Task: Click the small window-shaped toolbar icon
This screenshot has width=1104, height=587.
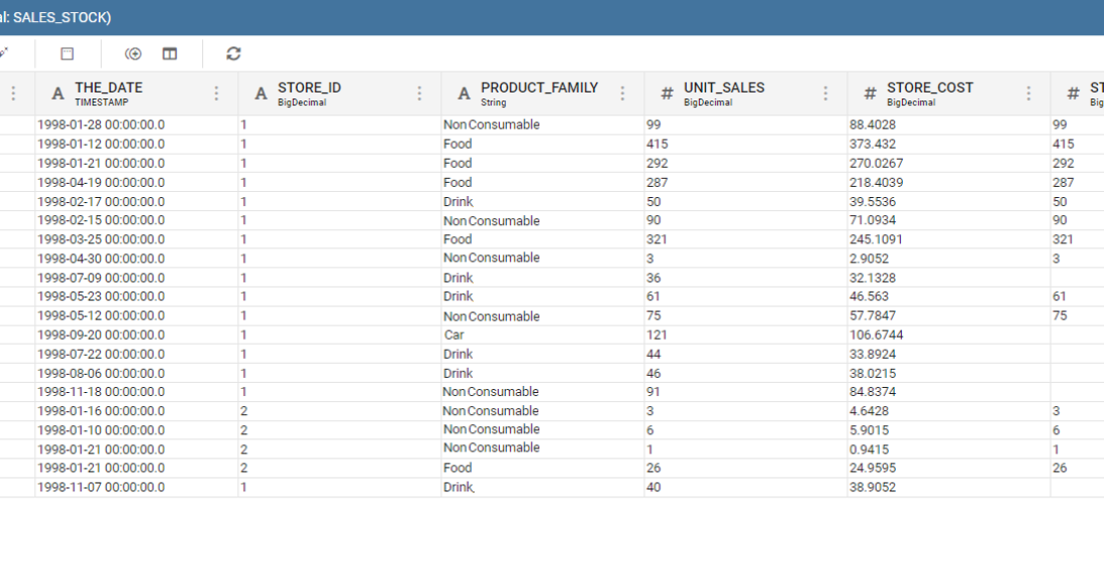Action: 67,53
